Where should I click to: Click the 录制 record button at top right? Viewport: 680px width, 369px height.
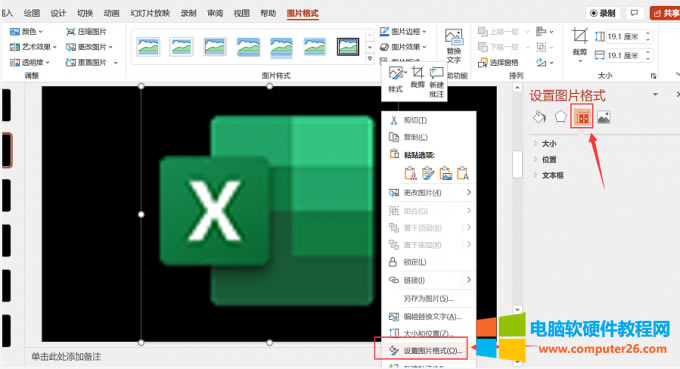click(x=603, y=13)
